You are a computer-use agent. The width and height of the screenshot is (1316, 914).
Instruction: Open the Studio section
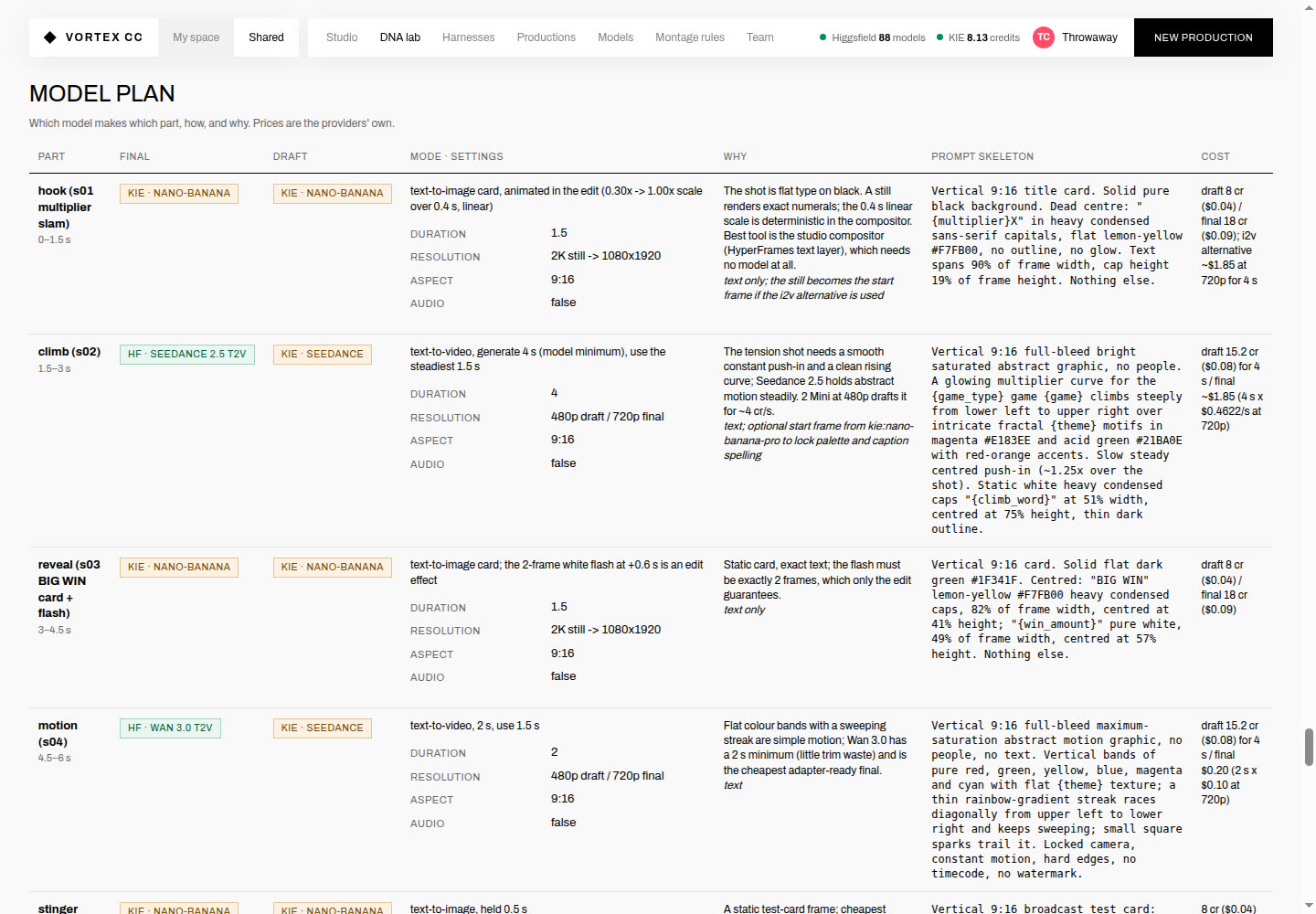[x=342, y=37]
